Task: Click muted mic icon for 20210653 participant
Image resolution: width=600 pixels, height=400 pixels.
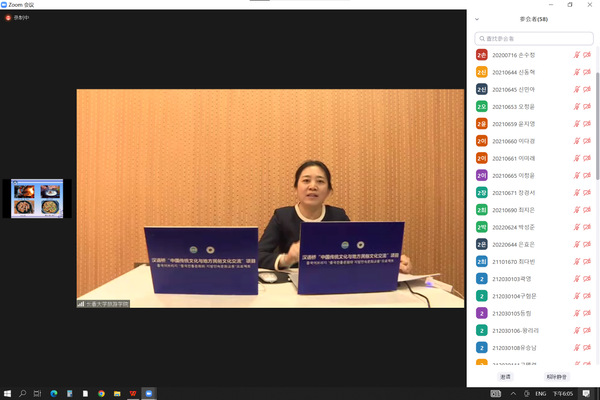Action: tap(575, 107)
